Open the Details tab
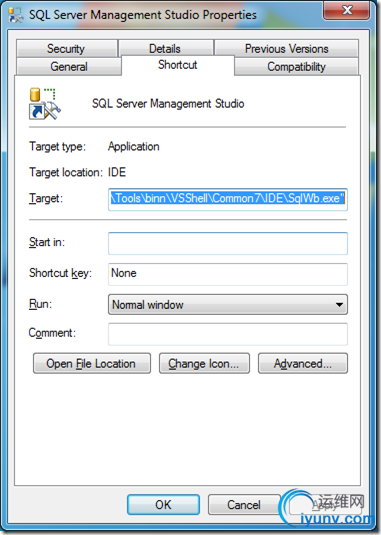381x535 pixels. point(166,48)
